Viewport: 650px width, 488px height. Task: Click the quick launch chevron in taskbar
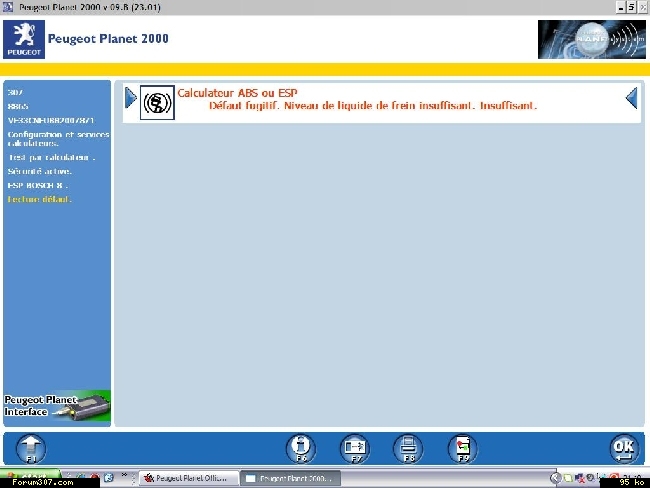pos(124,476)
